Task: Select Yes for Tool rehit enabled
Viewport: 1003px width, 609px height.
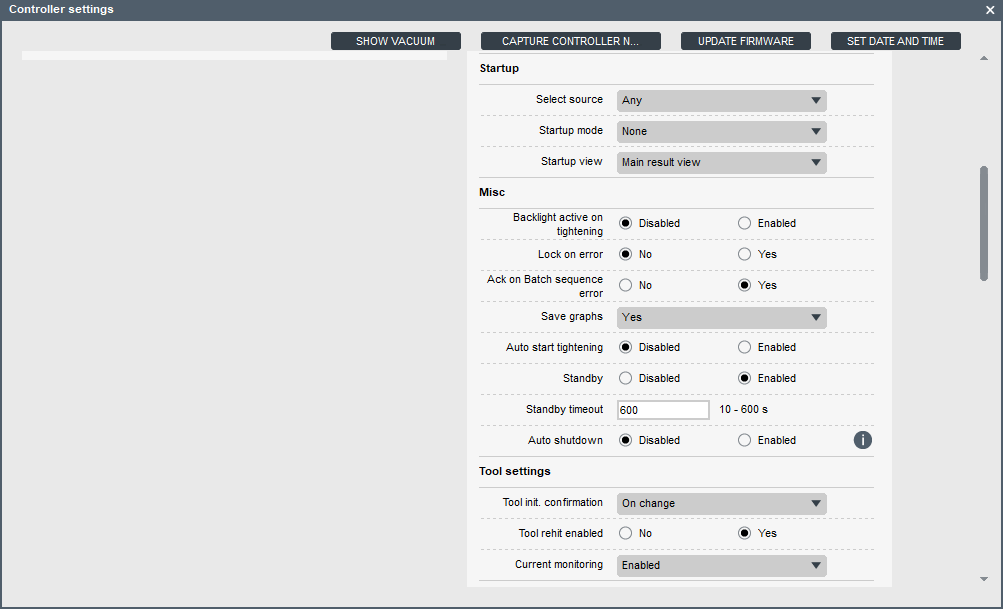Action: (x=744, y=534)
